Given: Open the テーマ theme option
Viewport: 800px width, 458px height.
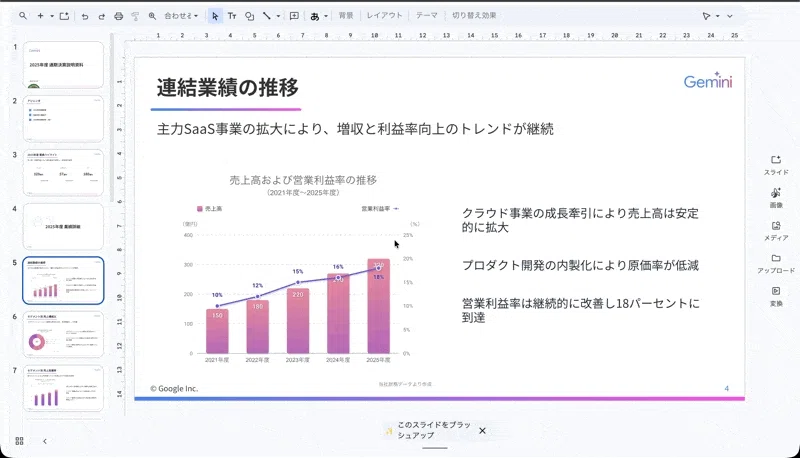Looking at the screenshot, I should point(427,15).
